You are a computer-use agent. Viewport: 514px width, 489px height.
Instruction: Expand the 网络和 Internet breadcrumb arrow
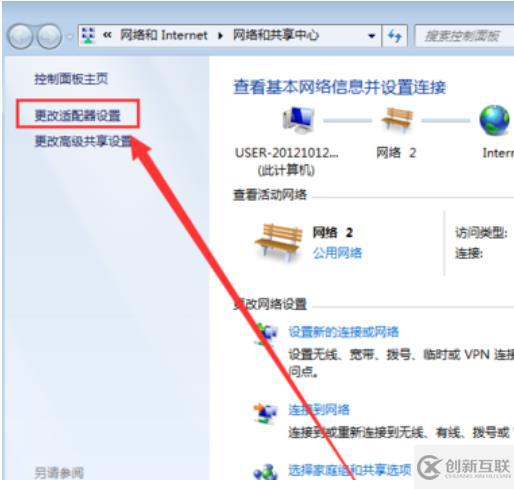pos(220,35)
